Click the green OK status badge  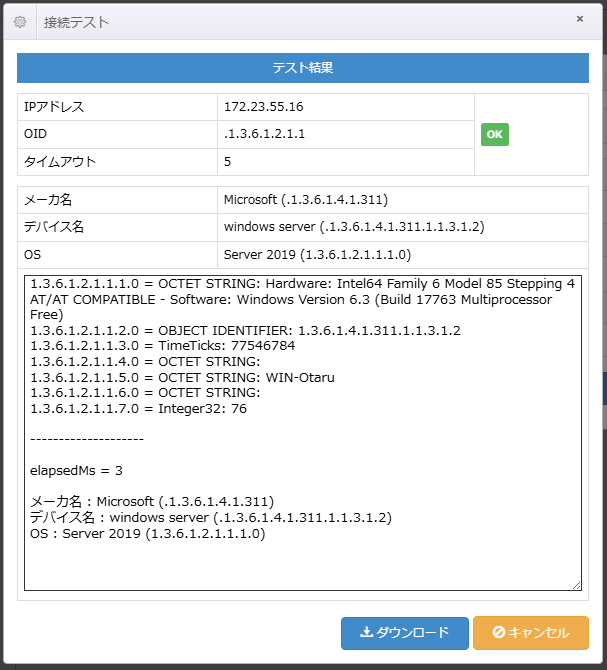tap(494, 135)
